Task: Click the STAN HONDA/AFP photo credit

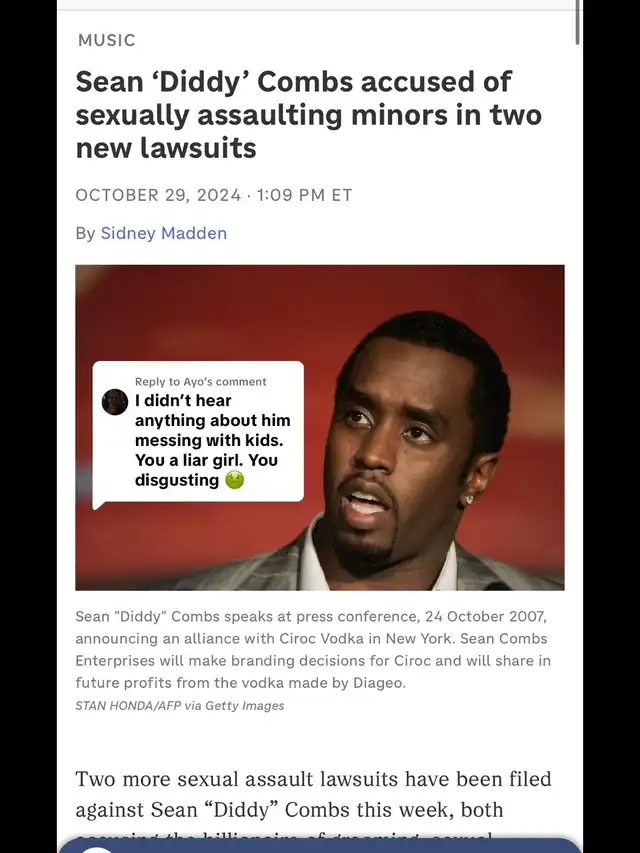Action: pyautogui.click(x=180, y=706)
